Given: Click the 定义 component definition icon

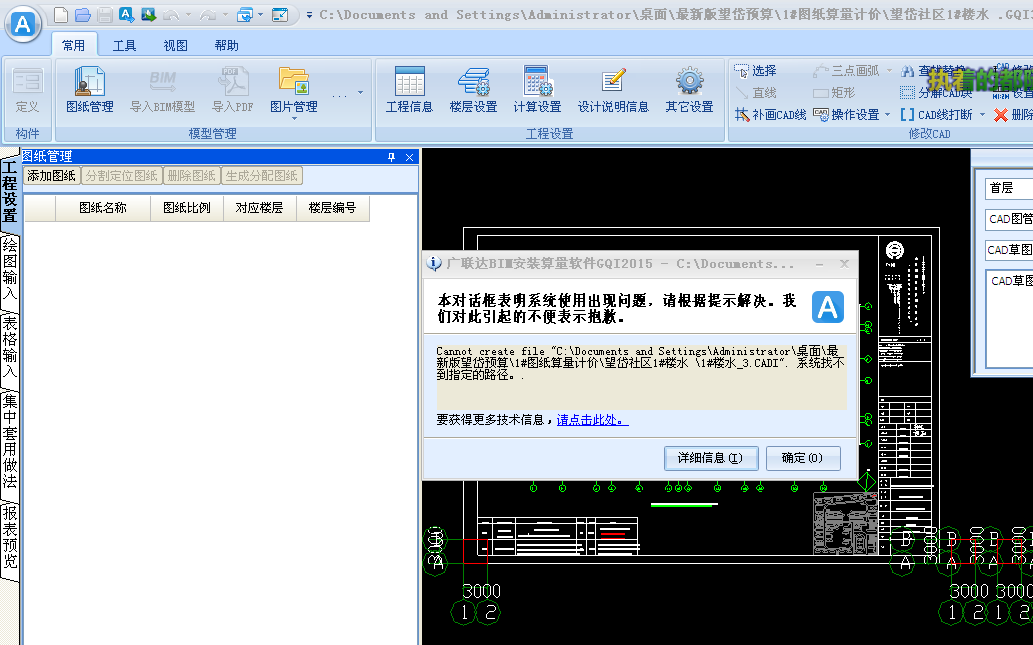Looking at the screenshot, I should pos(27,90).
